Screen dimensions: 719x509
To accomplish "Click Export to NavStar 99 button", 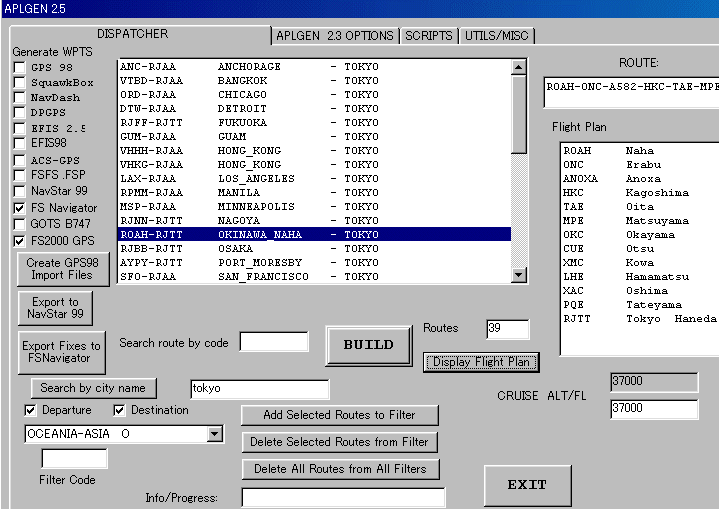I will (x=55, y=308).
